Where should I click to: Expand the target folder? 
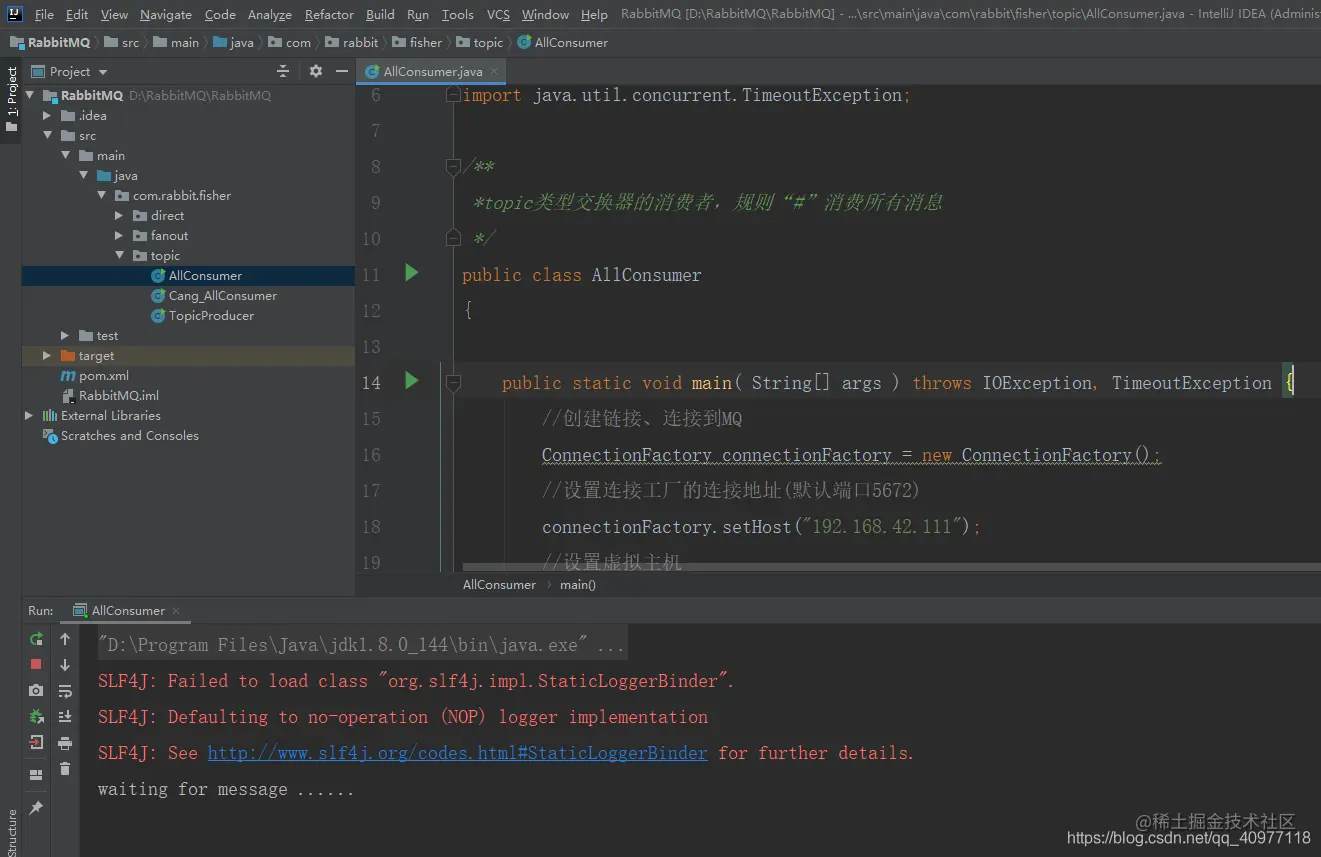point(47,355)
